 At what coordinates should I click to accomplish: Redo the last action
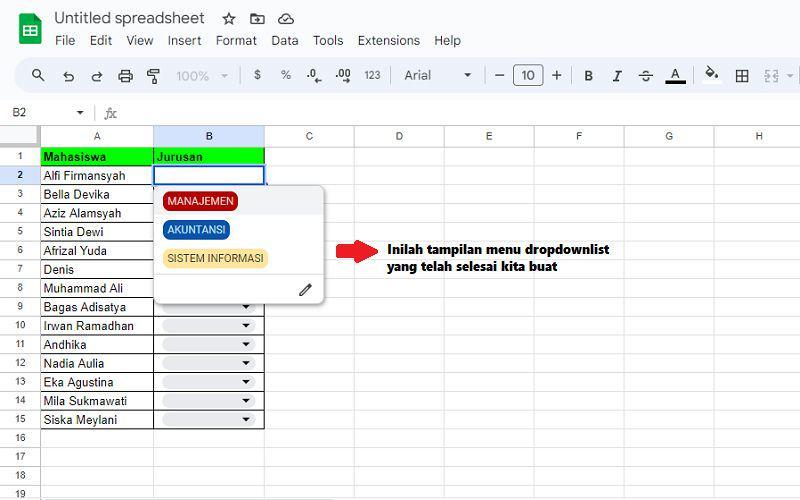pyautogui.click(x=96, y=76)
